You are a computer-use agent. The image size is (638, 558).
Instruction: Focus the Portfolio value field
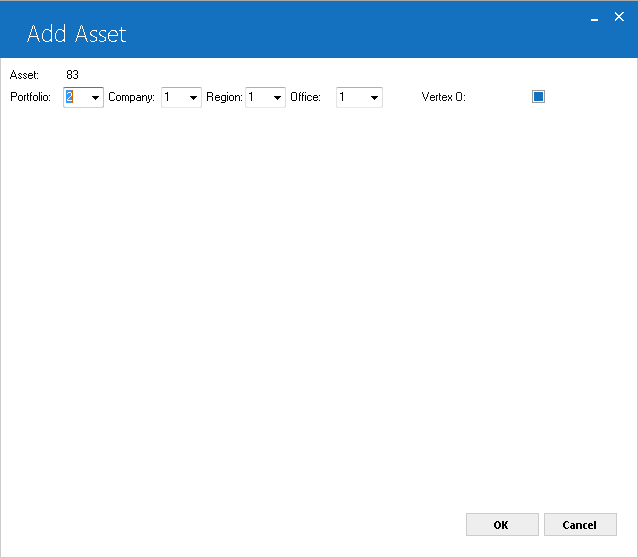tap(76, 97)
